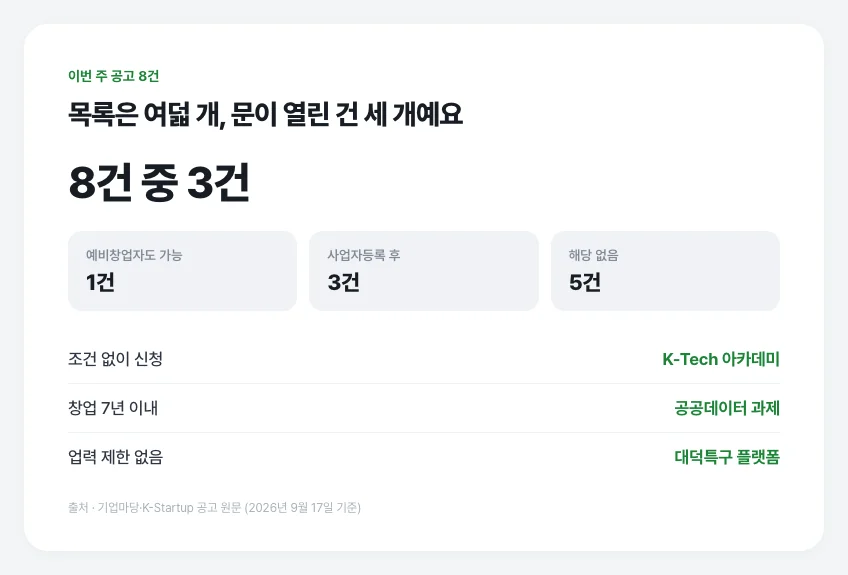Click the 해당 없음 caption text
Screen dimensions: 848x575
click(x=593, y=255)
